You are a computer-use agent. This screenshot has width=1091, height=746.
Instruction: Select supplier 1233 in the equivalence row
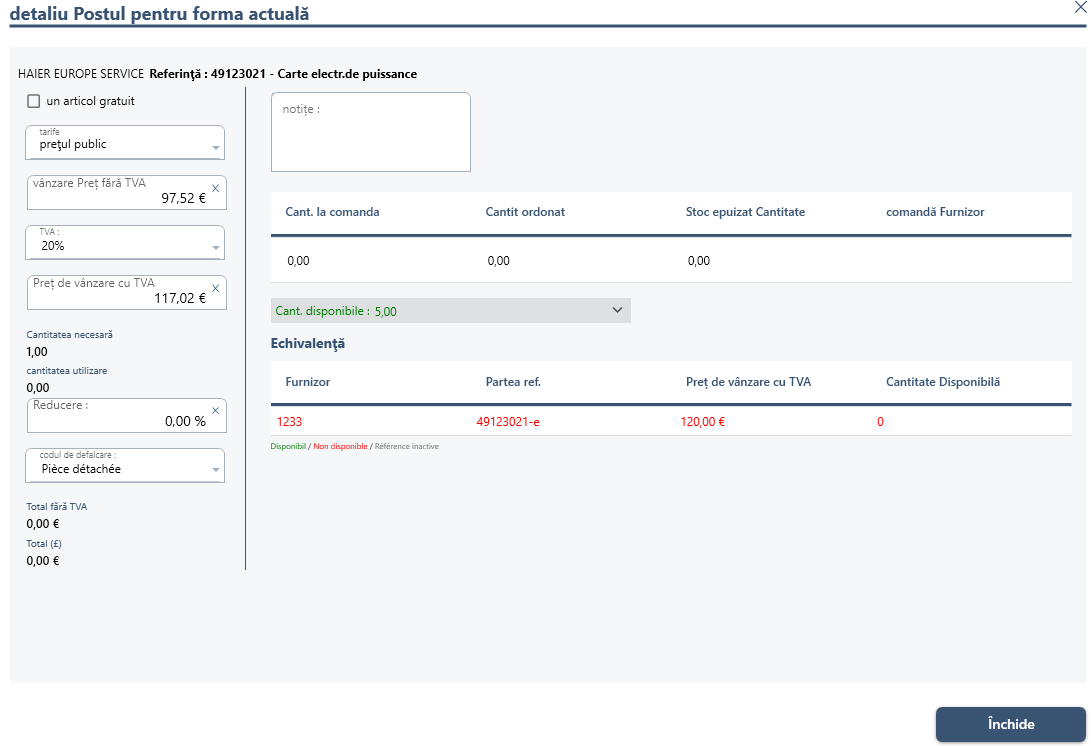[289, 422]
